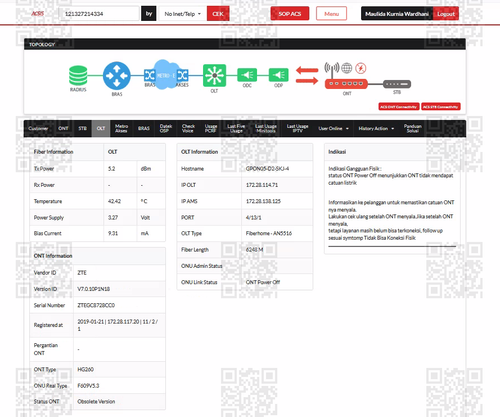Click the ONT Type value HG260
This screenshot has height=417, width=500.
(86, 369)
